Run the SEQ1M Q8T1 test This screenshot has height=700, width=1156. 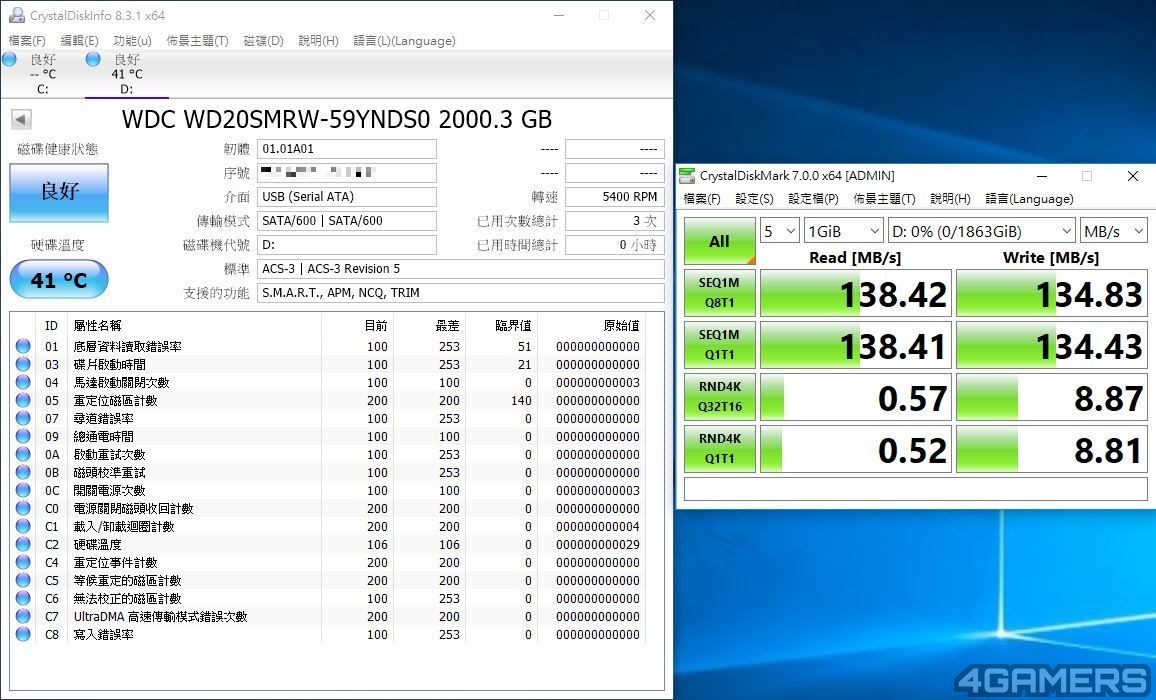(720, 293)
